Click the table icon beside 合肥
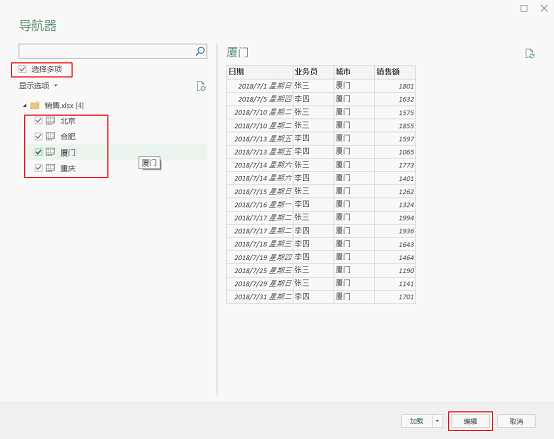Screen dimensions: 554x439 click(x=51, y=136)
